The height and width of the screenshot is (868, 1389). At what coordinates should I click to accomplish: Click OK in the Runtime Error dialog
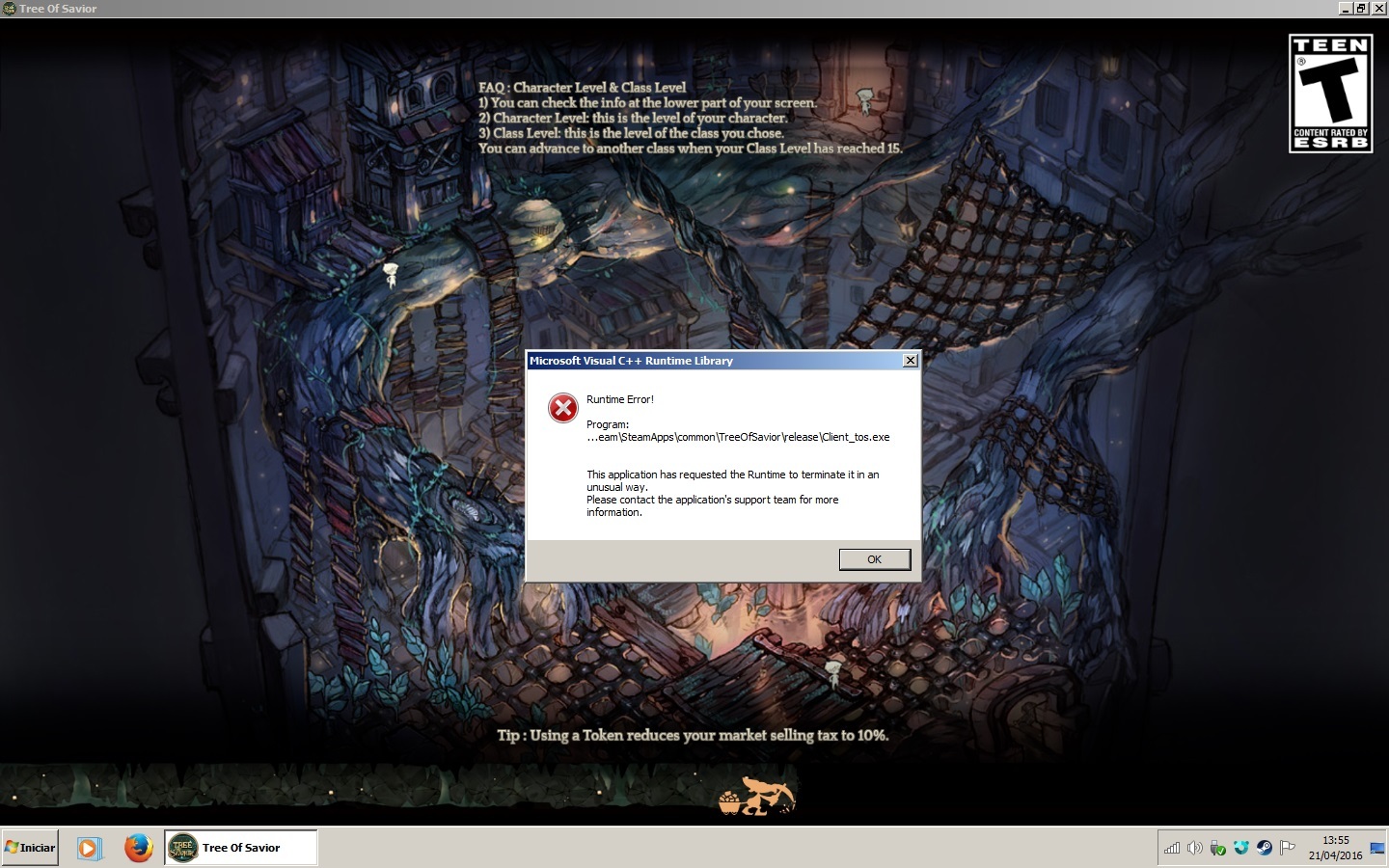tap(874, 559)
